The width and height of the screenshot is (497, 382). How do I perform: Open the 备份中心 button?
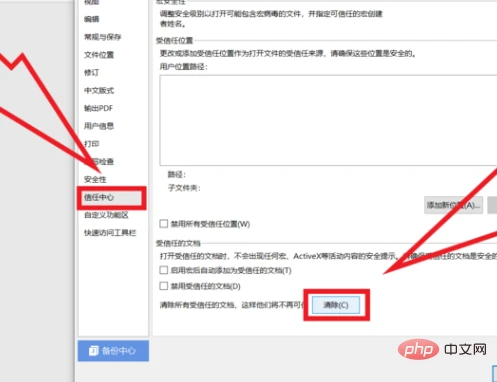coord(113,351)
